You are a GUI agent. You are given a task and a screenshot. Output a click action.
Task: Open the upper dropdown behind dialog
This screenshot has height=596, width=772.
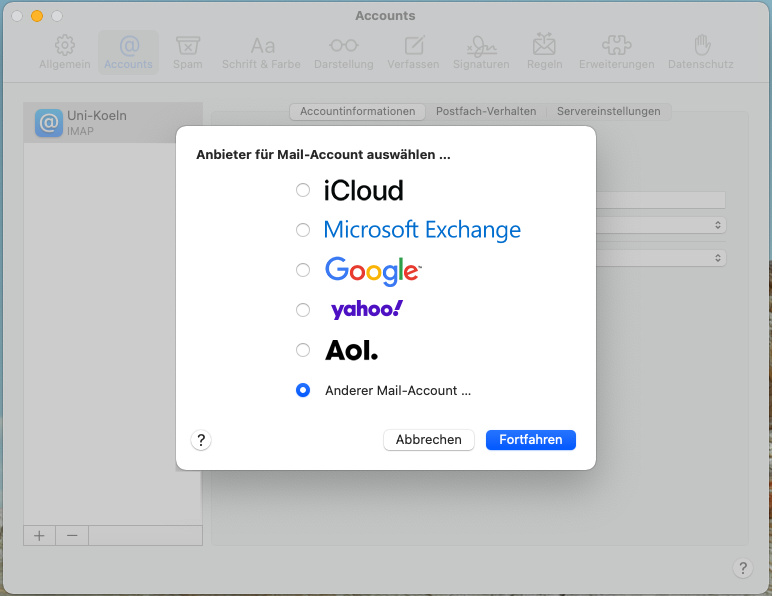661,225
